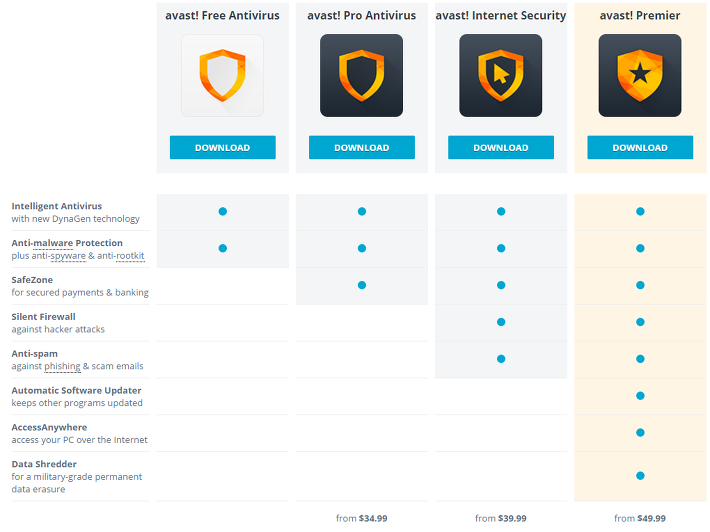Screen dimensions: 710x532
Task: Click the Anti-spam feature title
Action: [34, 354]
